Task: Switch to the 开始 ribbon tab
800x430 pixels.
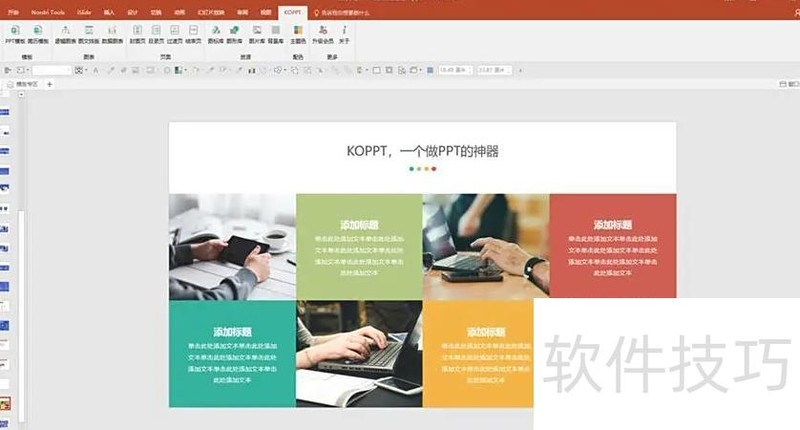Action: pyautogui.click(x=13, y=12)
